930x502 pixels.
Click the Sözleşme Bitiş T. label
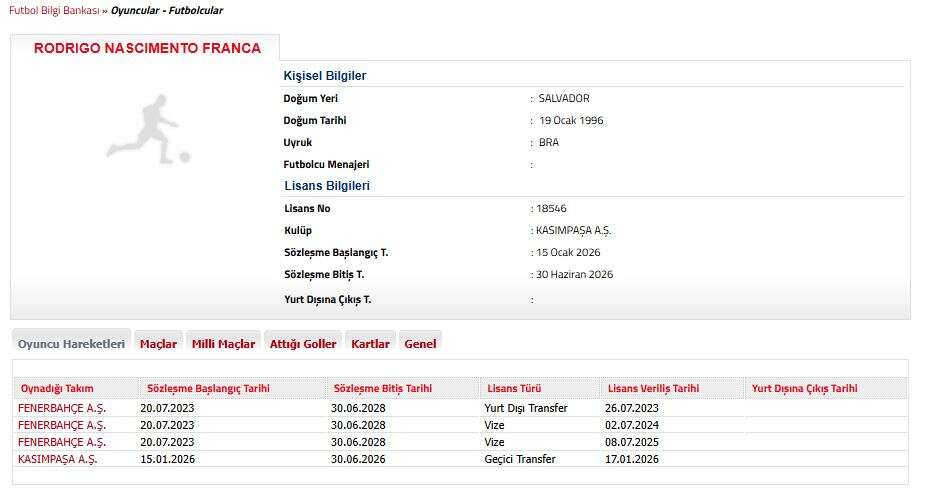(324, 274)
